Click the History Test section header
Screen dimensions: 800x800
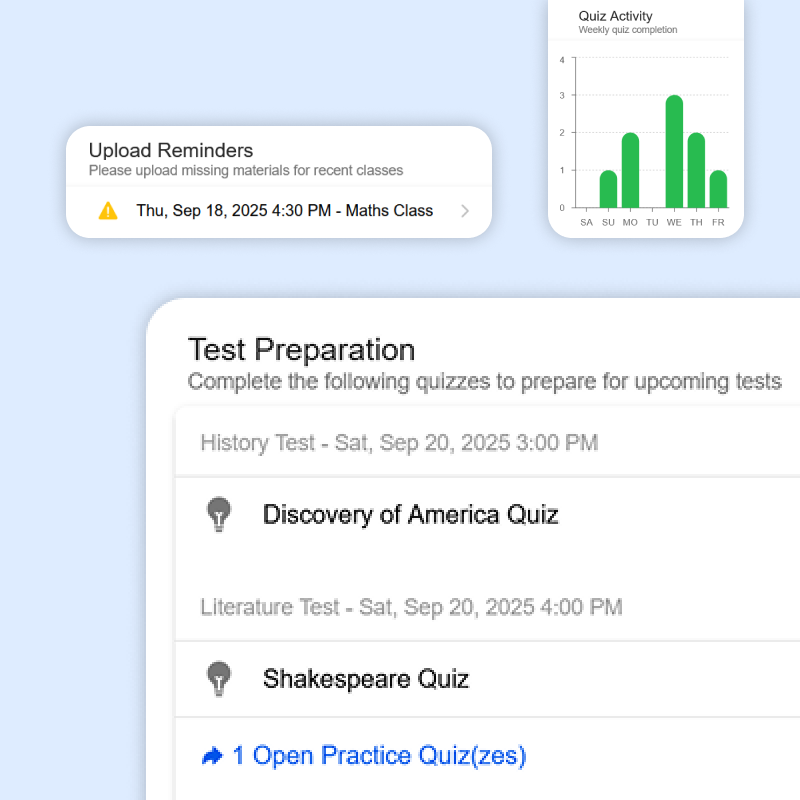399,442
